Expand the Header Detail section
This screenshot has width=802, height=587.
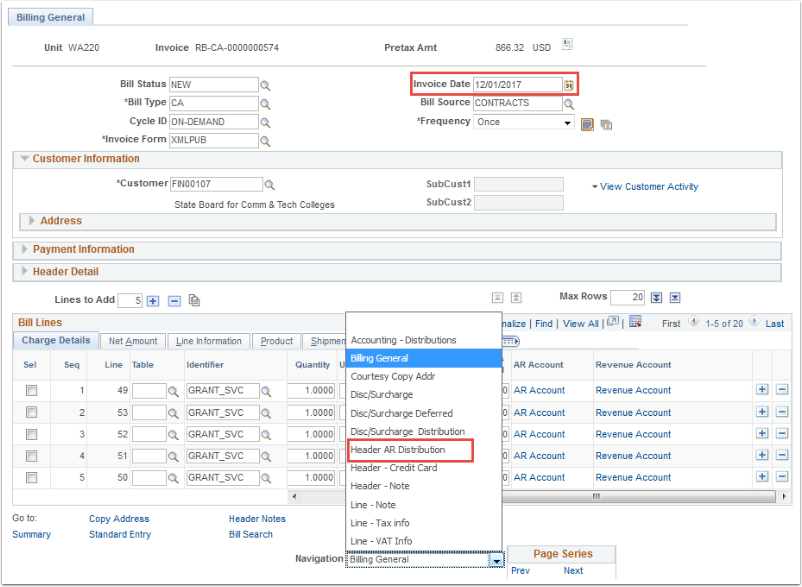coord(24,272)
